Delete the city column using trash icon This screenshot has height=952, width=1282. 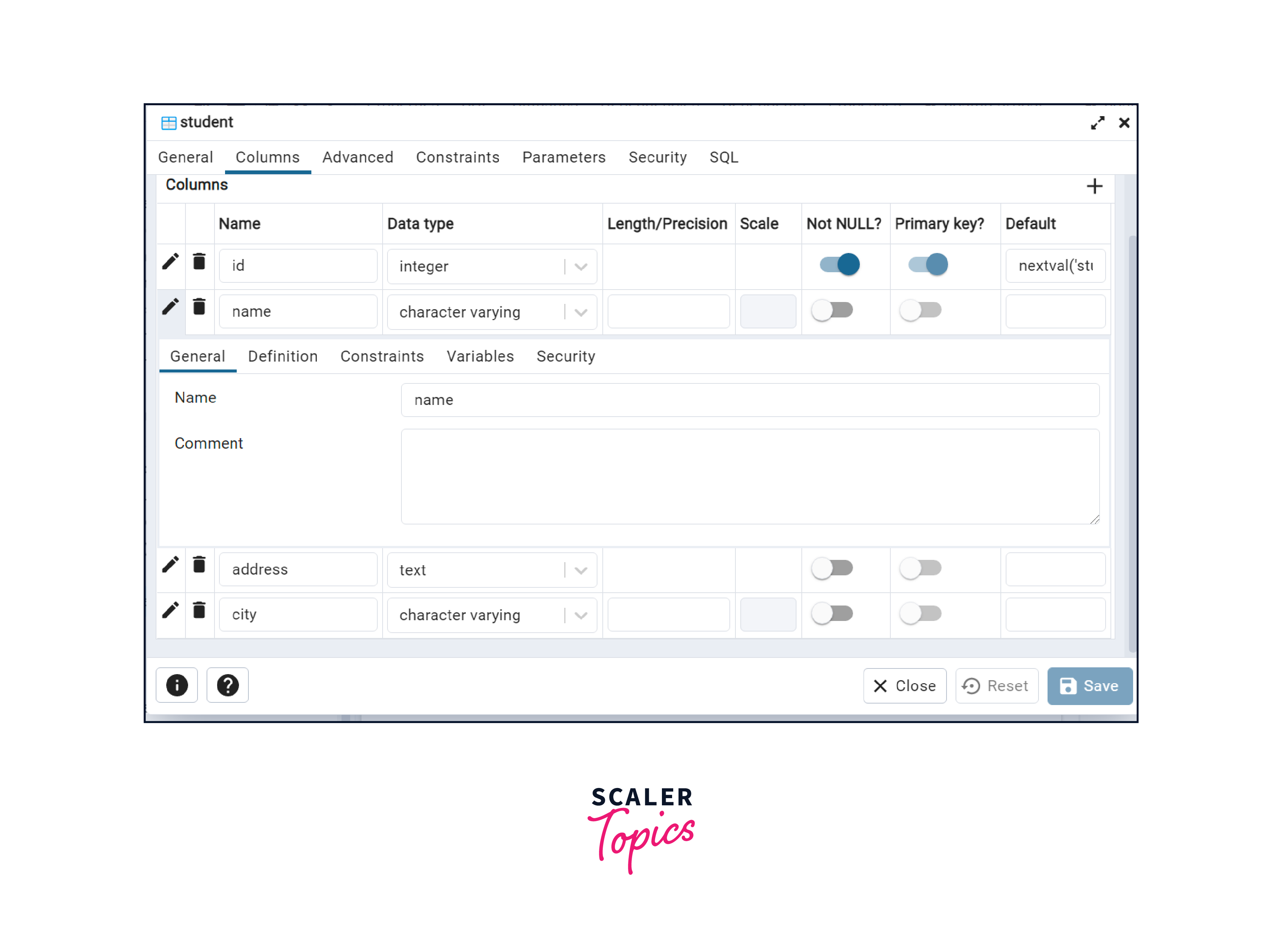click(x=199, y=610)
